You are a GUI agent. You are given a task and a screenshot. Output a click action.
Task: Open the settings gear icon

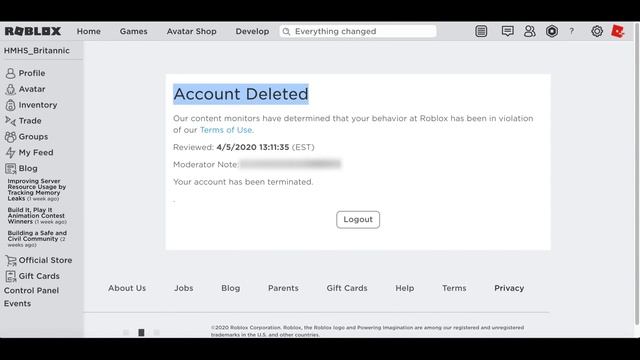coord(597,31)
